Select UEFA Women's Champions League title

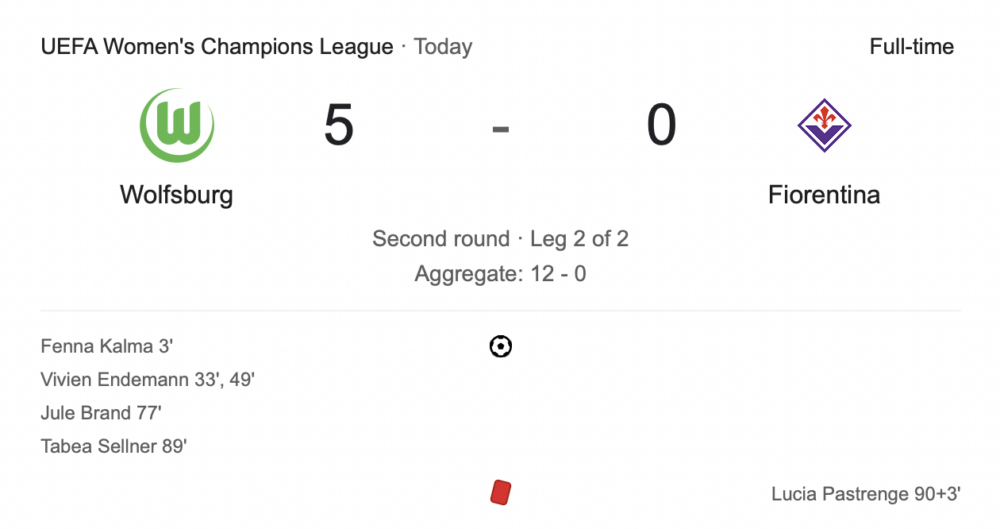click(x=217, y=47)
